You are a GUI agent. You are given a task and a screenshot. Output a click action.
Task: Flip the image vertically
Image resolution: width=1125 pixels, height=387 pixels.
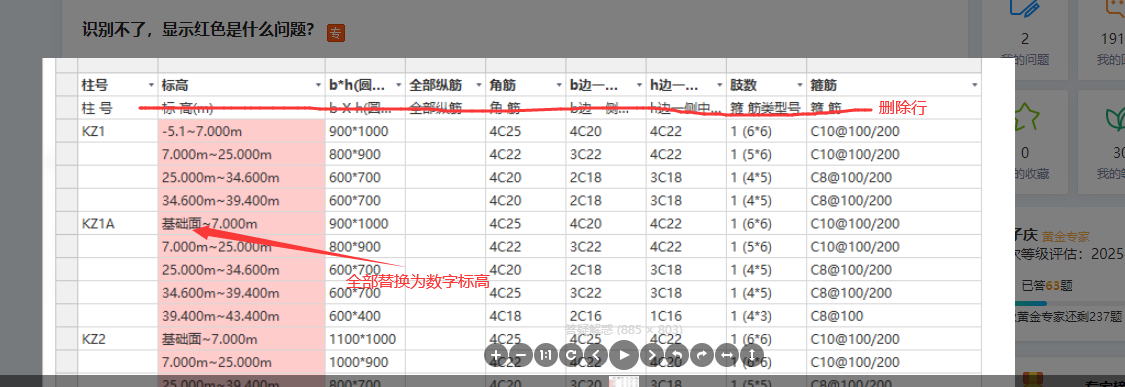point(751,355)
